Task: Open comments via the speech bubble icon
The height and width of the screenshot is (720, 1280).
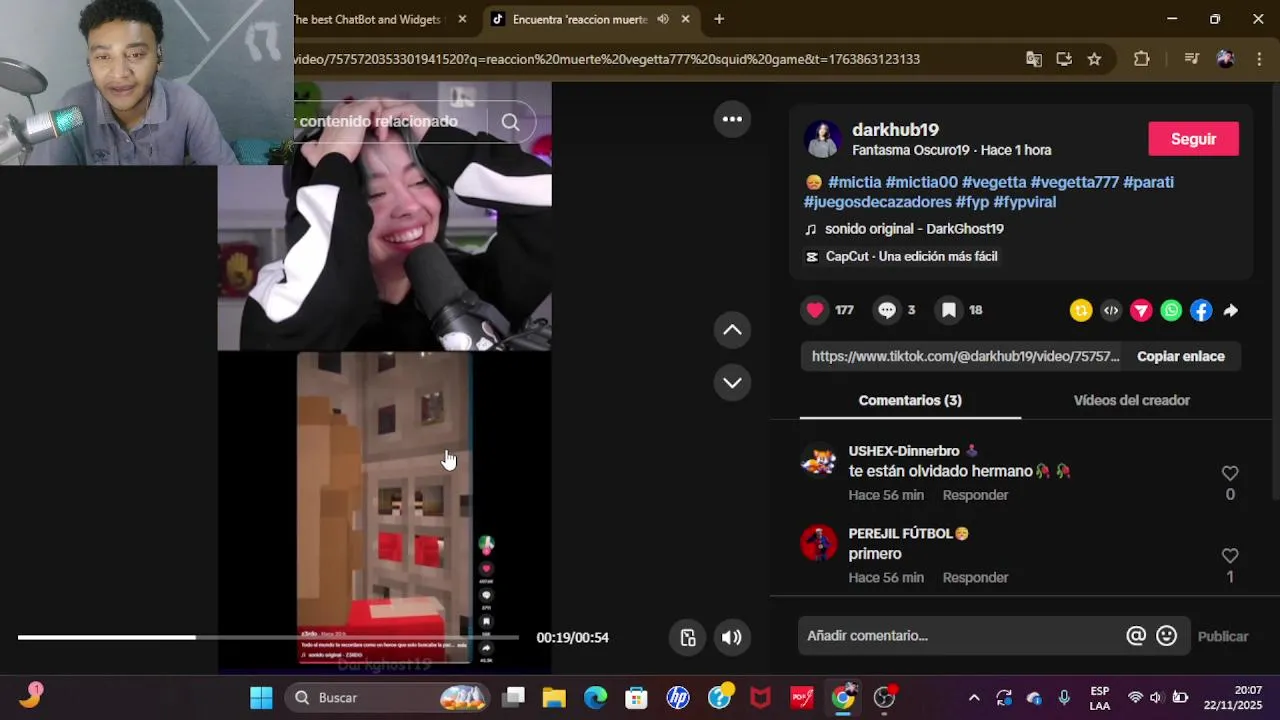Action: 887,310
